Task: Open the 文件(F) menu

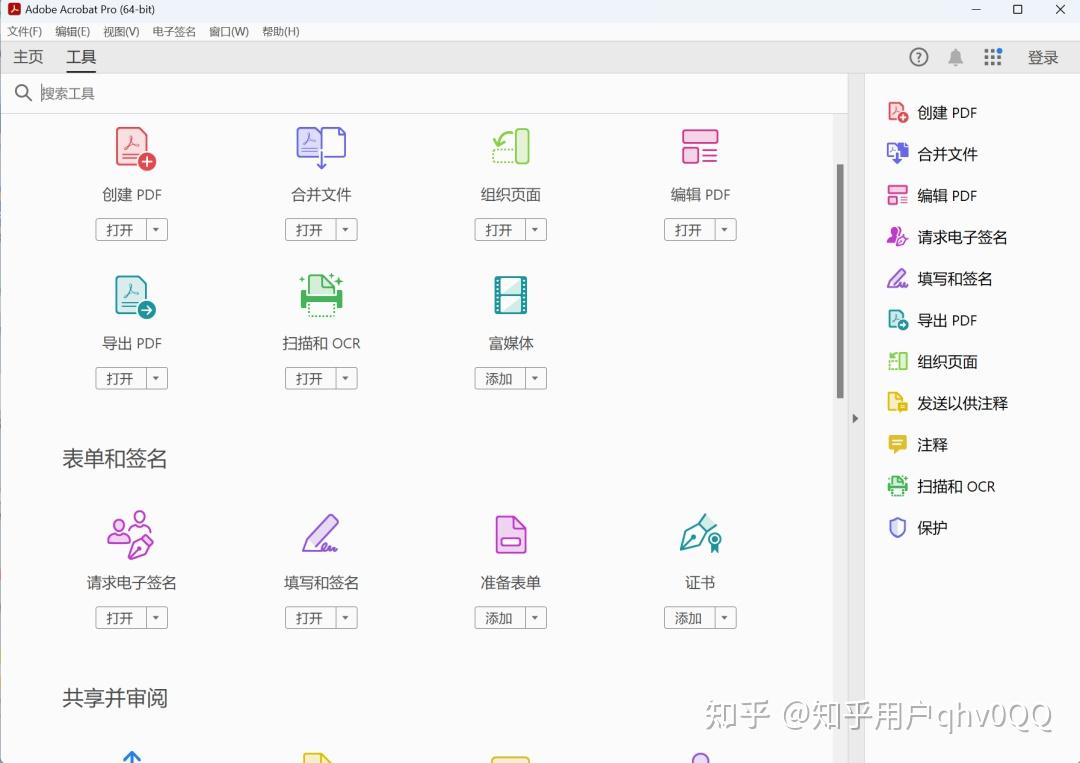Action: tap(24, 32)
